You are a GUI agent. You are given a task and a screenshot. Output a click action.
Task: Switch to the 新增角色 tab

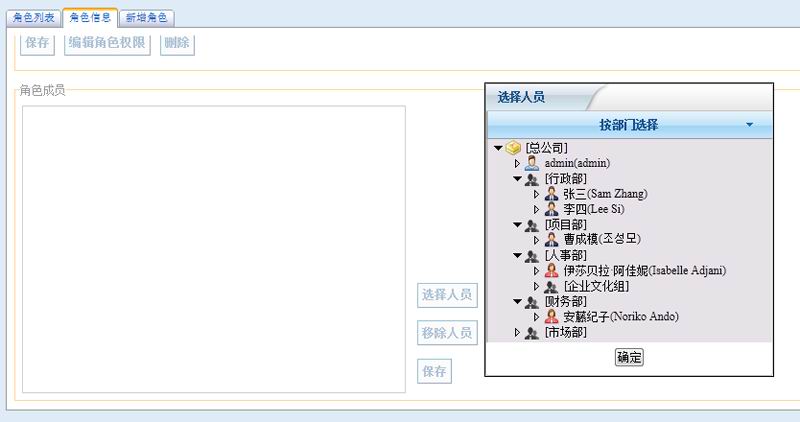point(146,18)
